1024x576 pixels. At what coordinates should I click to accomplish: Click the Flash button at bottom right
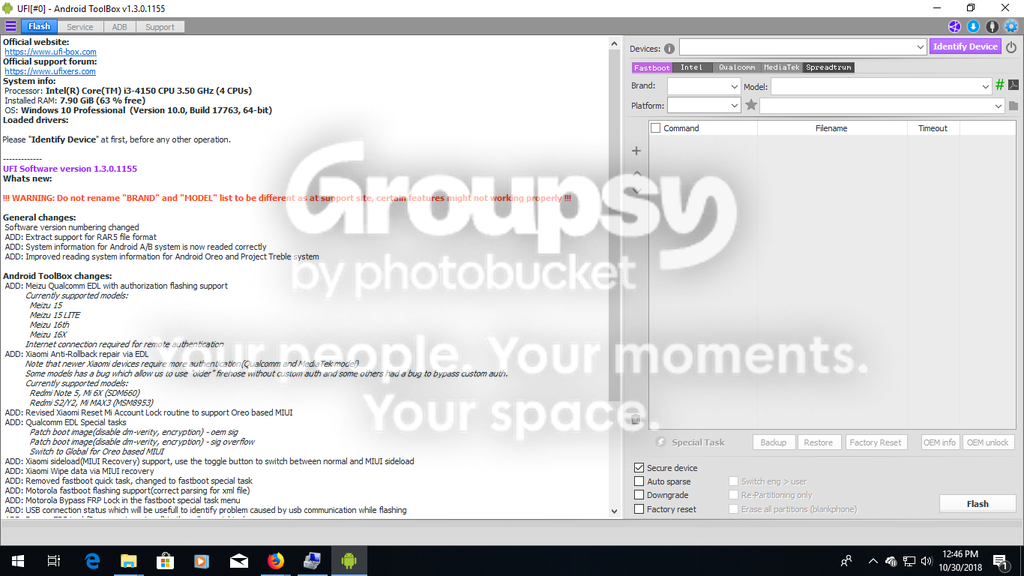(x=977, y=504)
